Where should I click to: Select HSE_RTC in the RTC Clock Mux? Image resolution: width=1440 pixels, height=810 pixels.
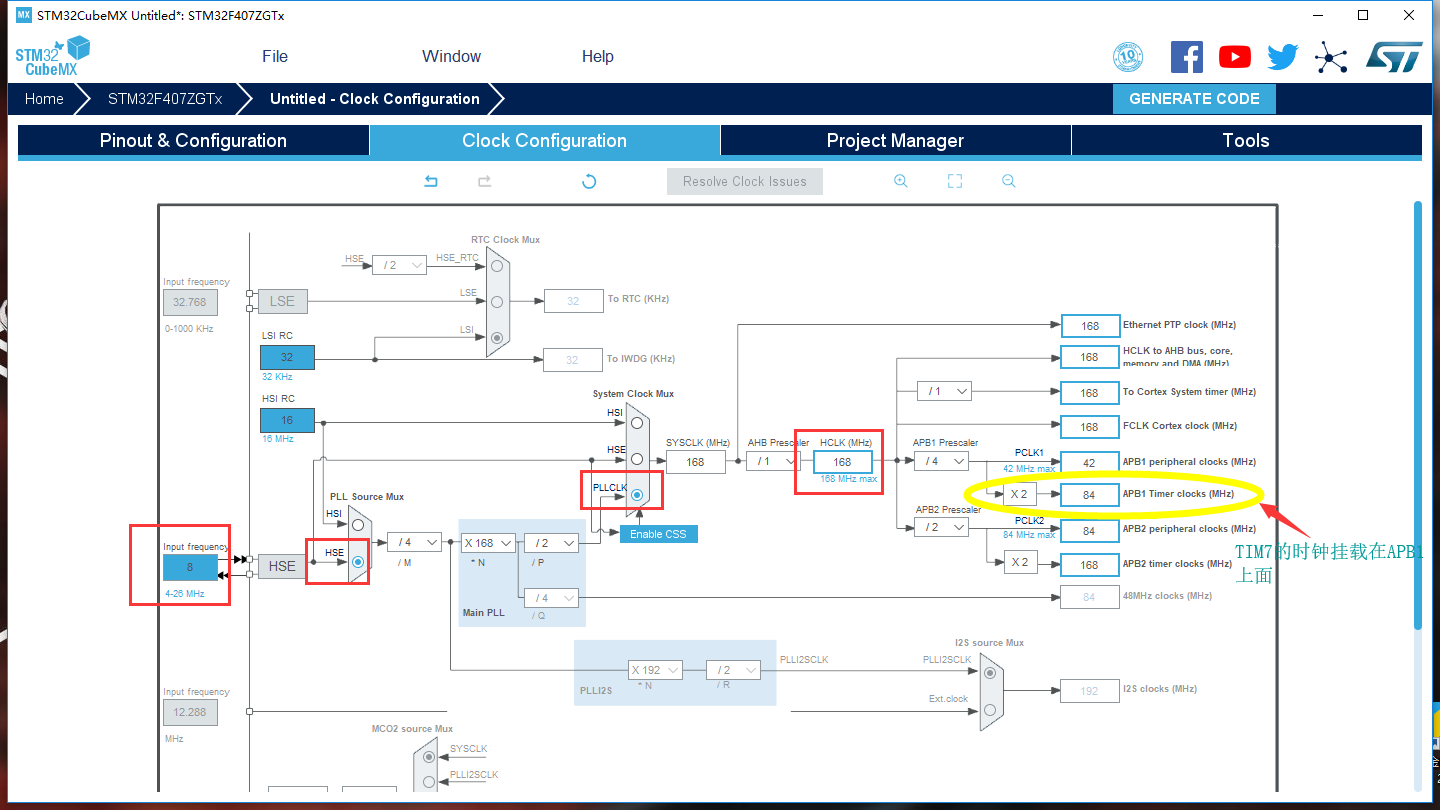tap(497, 266)
